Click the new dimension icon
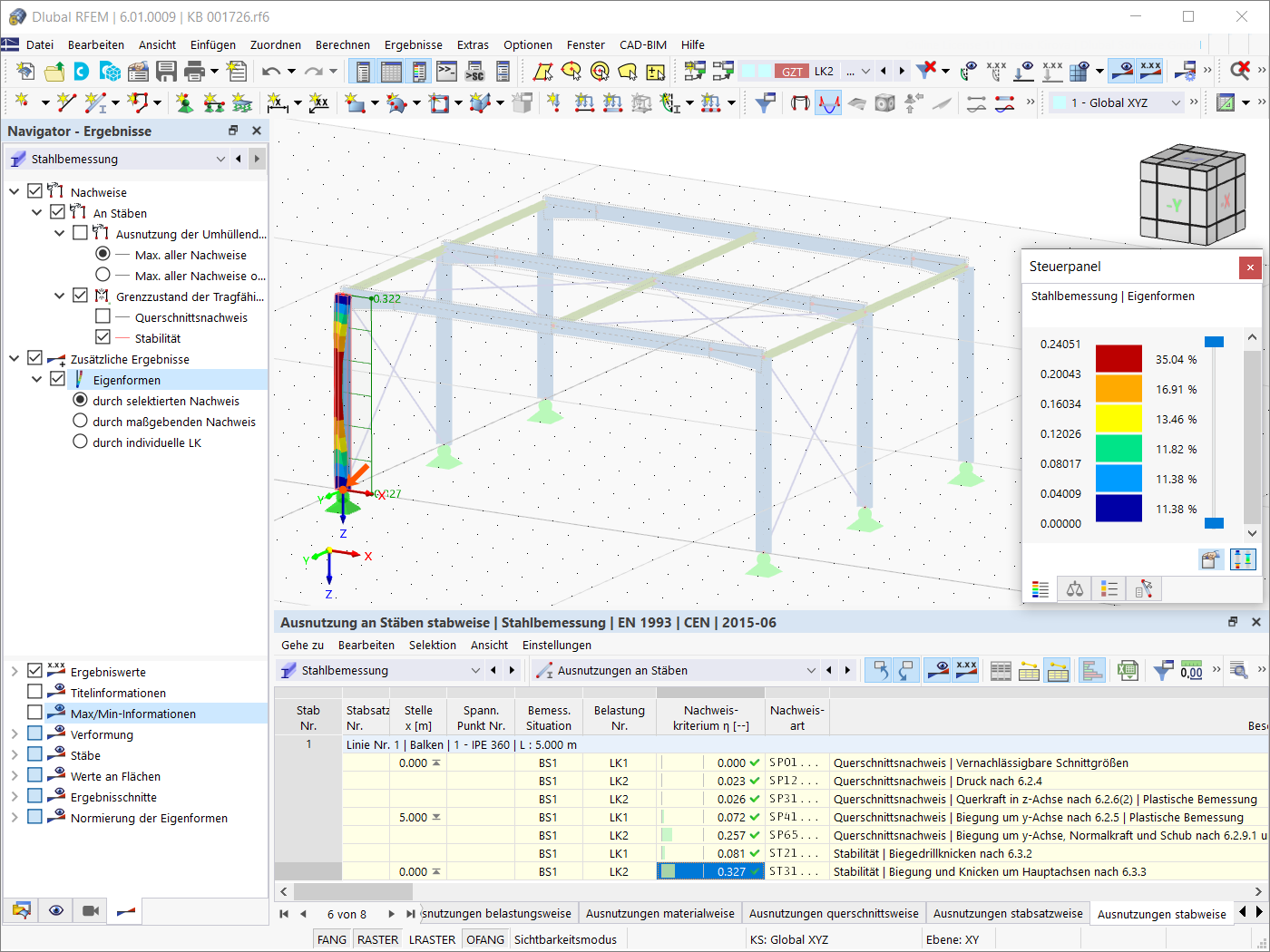The height and width of the screenshot is (952, 1270). pyautogui.click(x=278, y=102)
